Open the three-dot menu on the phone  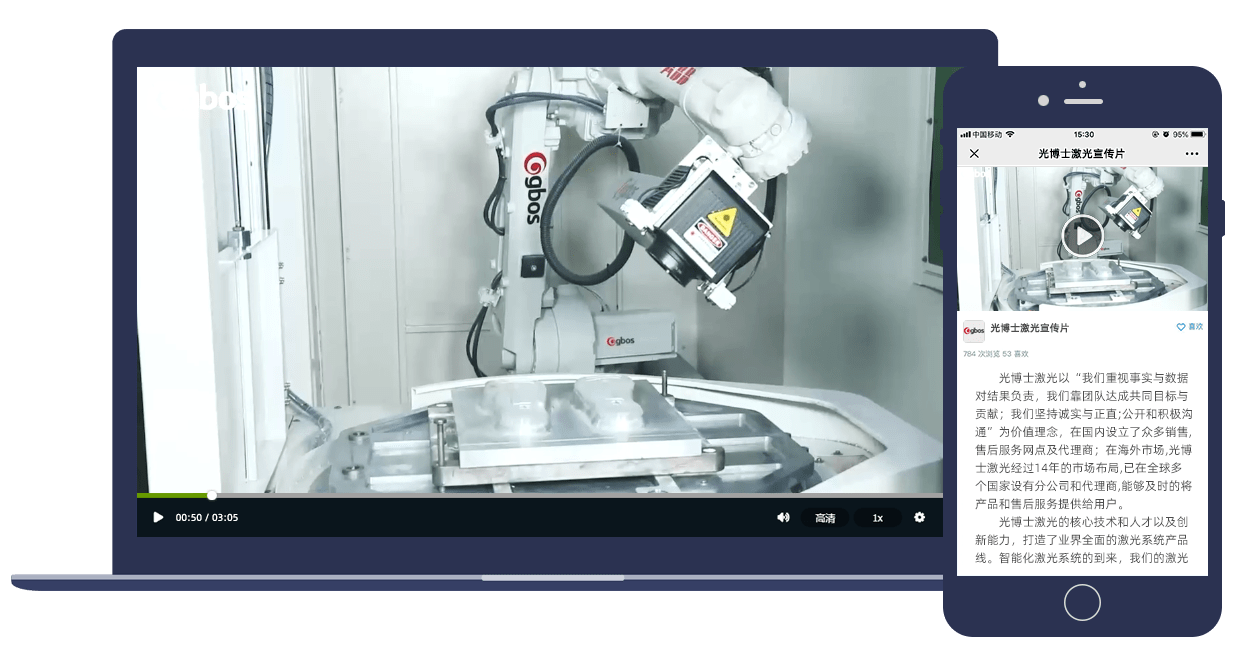click(1191, 154)
